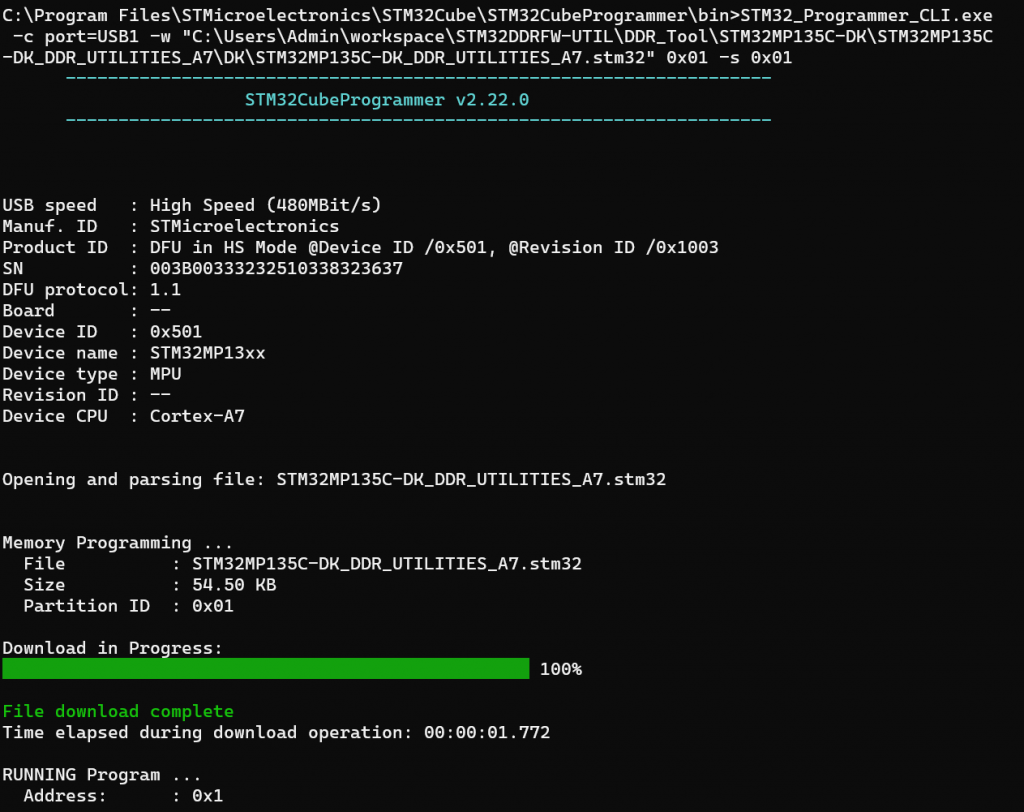
Task: Click the run Address value 0x1
Action: coord(207,795)
